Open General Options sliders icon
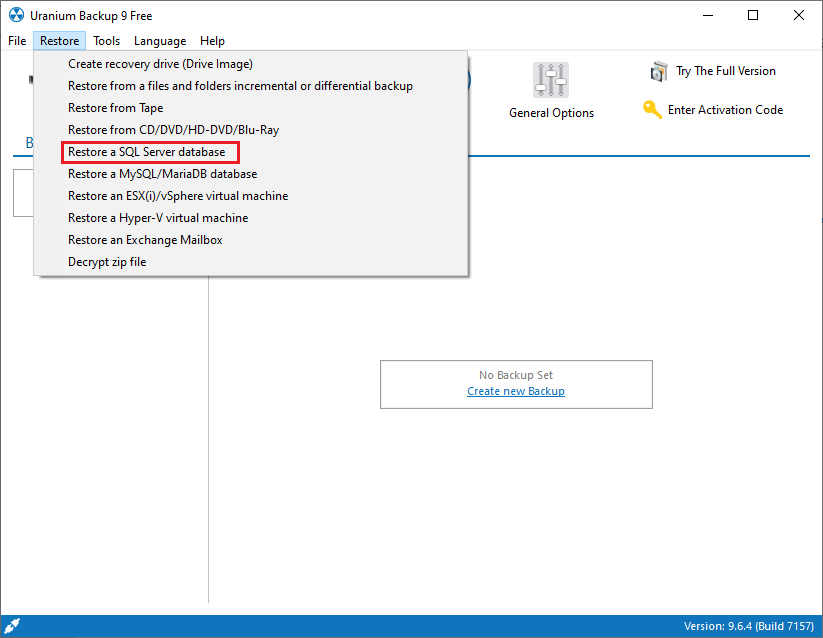 coord(551,80)
